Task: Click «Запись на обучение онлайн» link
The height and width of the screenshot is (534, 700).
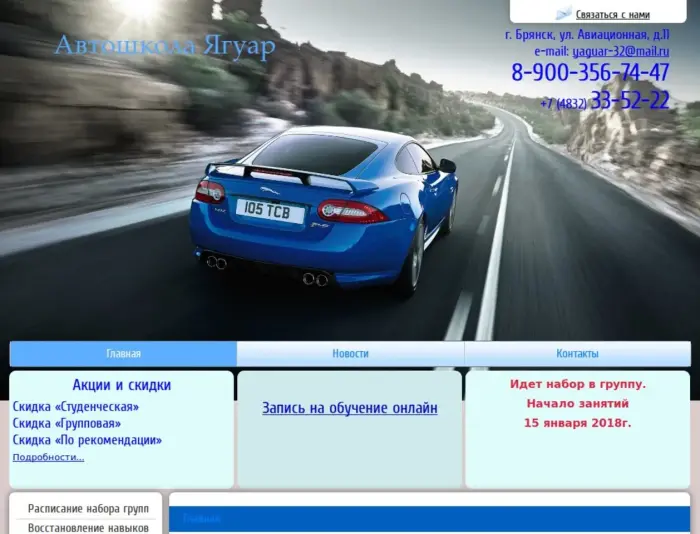Action: pos(349,408)
